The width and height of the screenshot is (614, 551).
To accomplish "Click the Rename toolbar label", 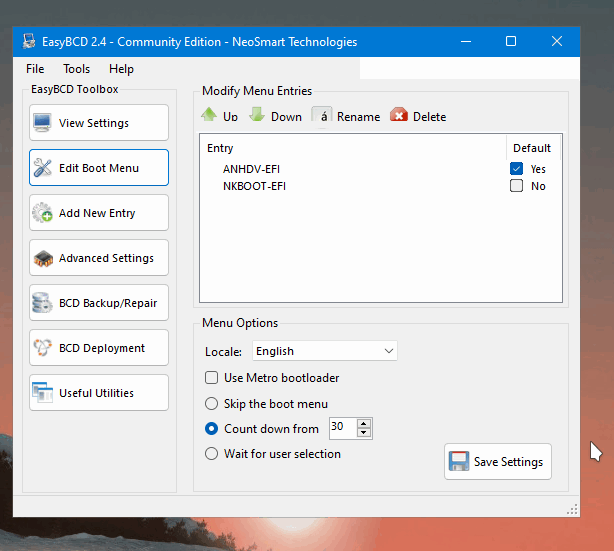I will pyautogui.click(x=359, y=117).
